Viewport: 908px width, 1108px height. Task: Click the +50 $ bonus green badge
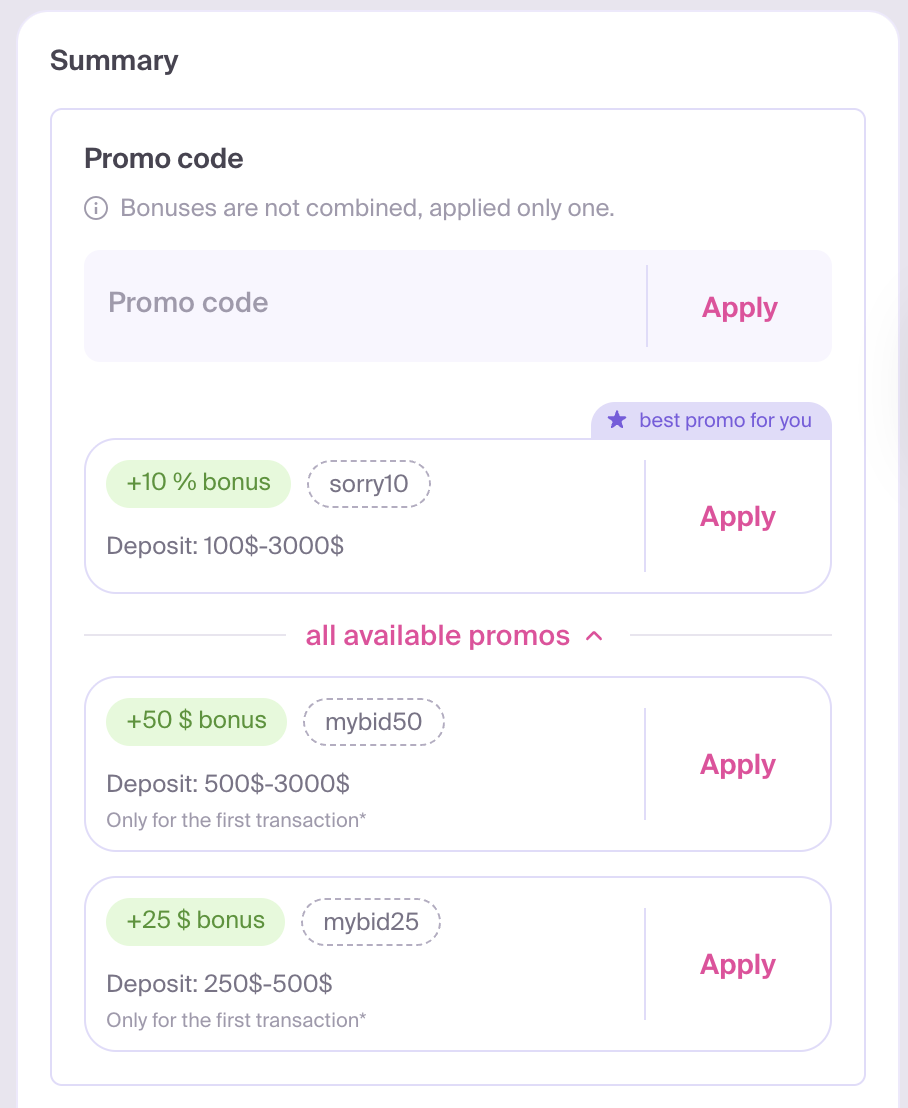[196, 721]
